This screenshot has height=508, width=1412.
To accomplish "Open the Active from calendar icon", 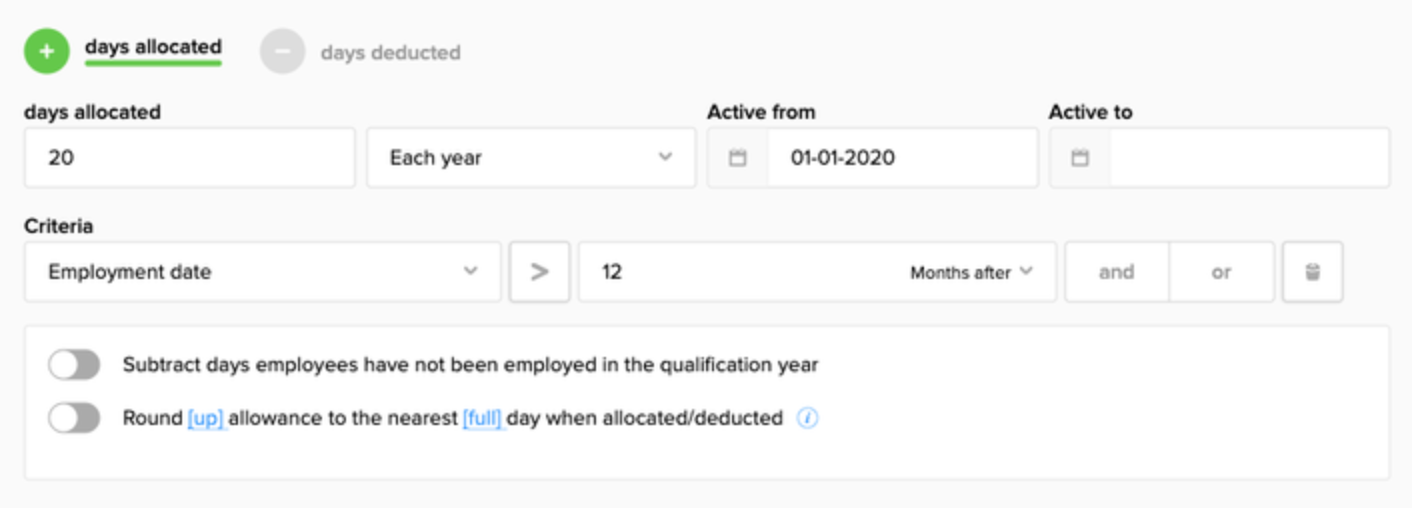I will pyautogui.click(x=738, y=158).
